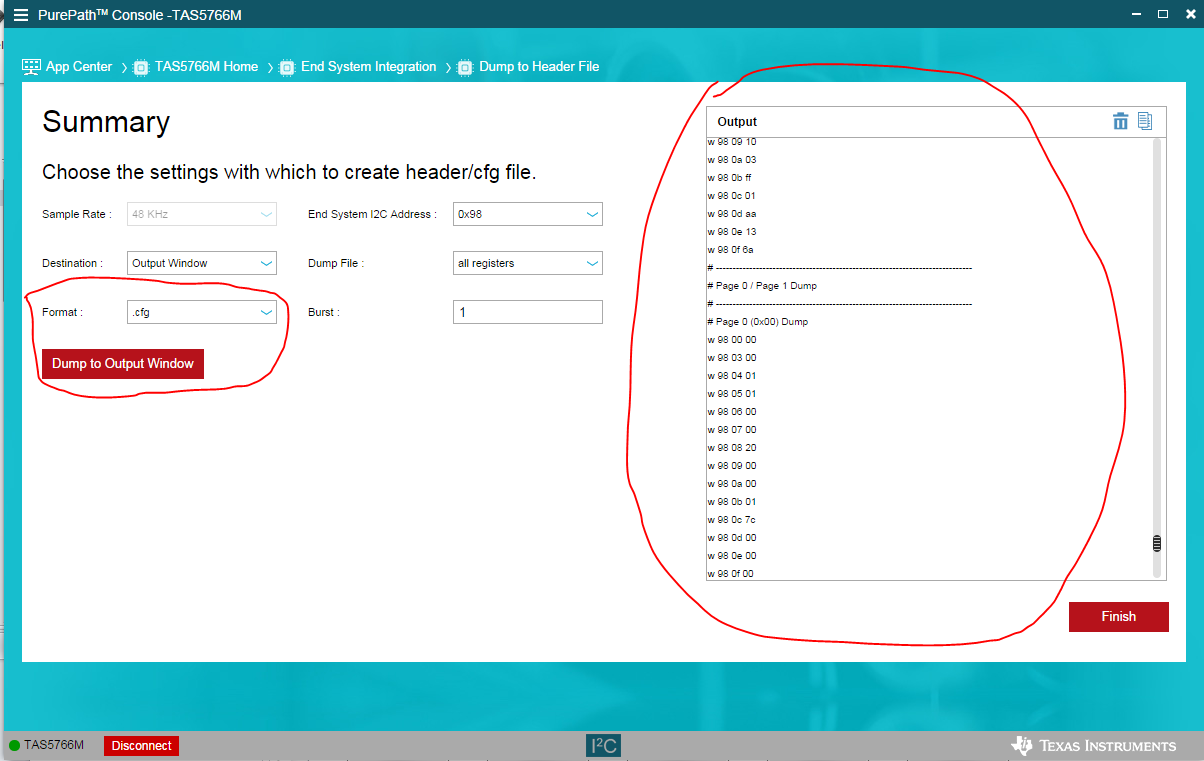Image resolution: width=1204 pixels, height=761 pixels.
Task: Open End System Integration breadcrumb
Action: (x=369, y=67)
